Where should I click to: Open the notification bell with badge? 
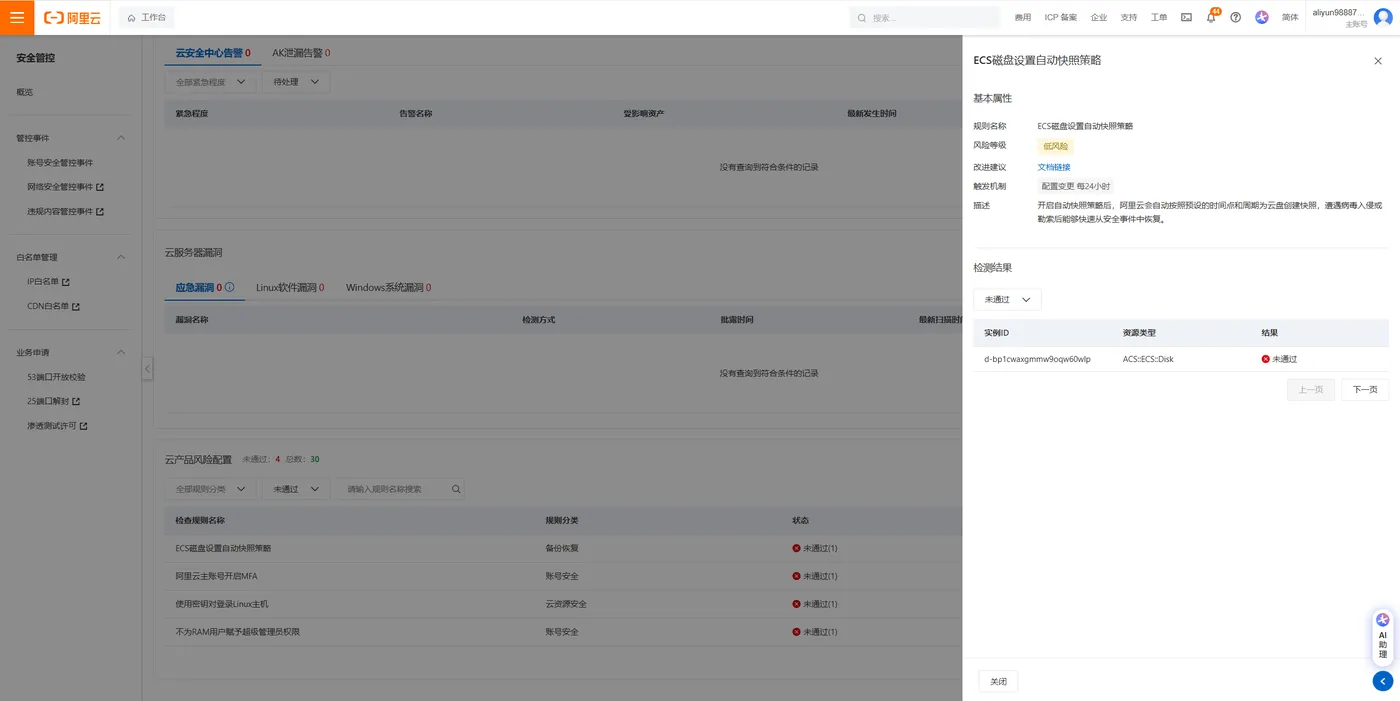(1211, 17)
